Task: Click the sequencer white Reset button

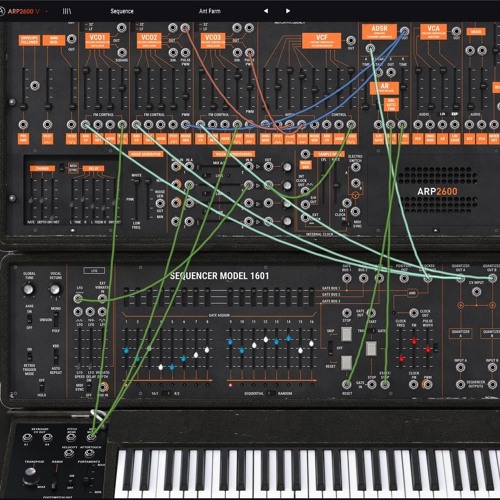Action: tap(346, 363)
